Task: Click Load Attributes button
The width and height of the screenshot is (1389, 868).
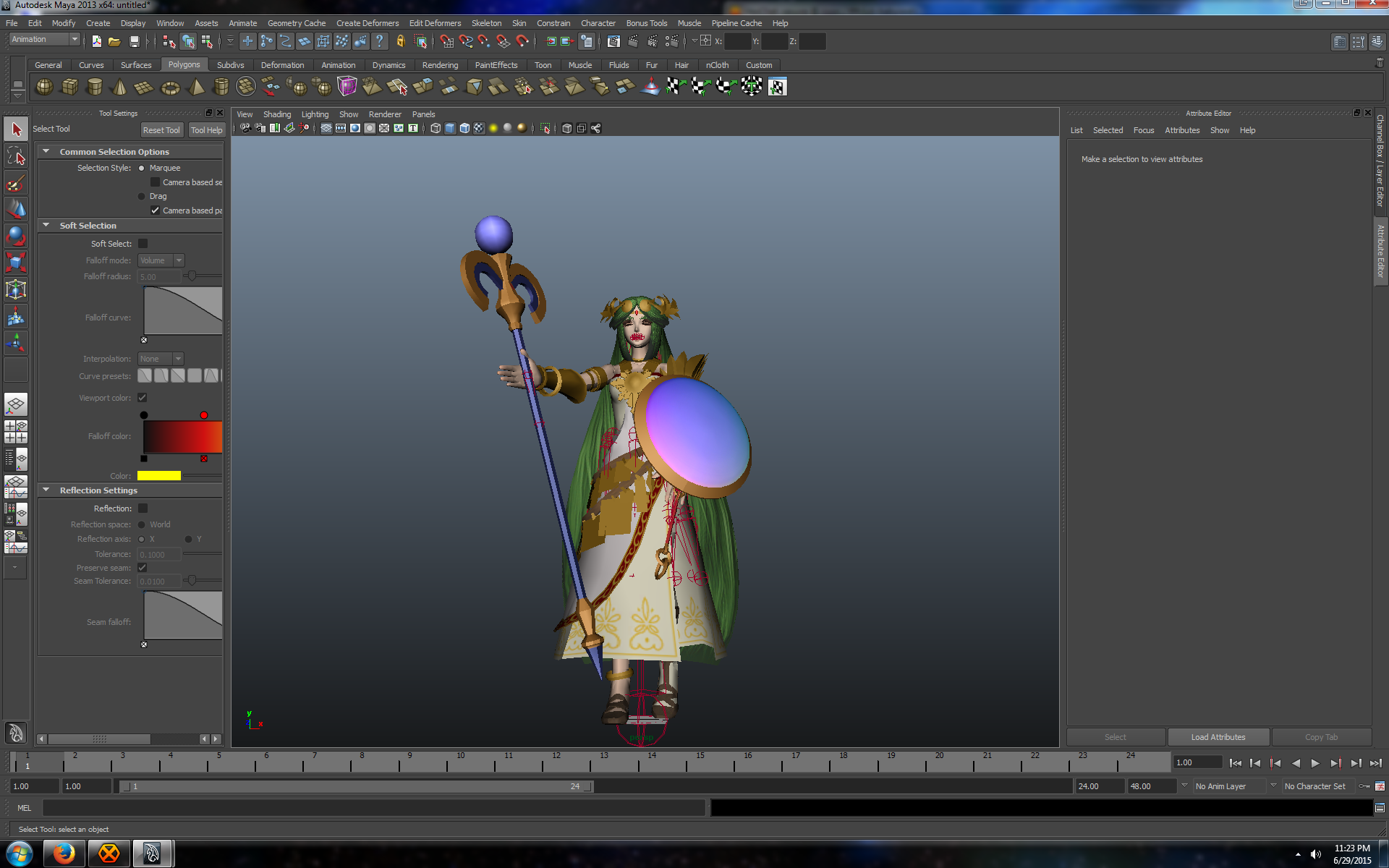Action: [1218, 737]
